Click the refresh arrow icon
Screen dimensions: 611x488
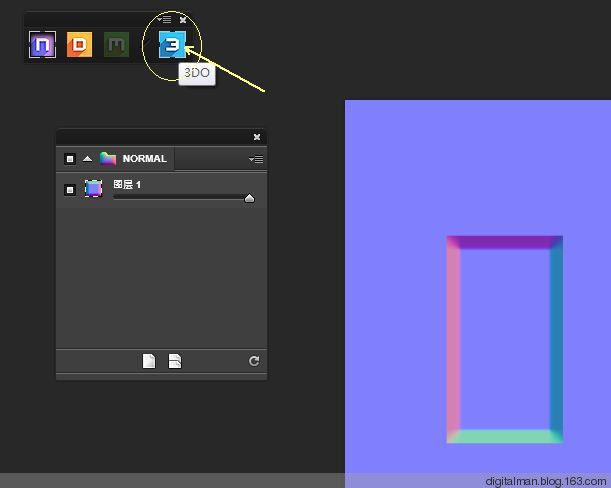coord(254,361)
